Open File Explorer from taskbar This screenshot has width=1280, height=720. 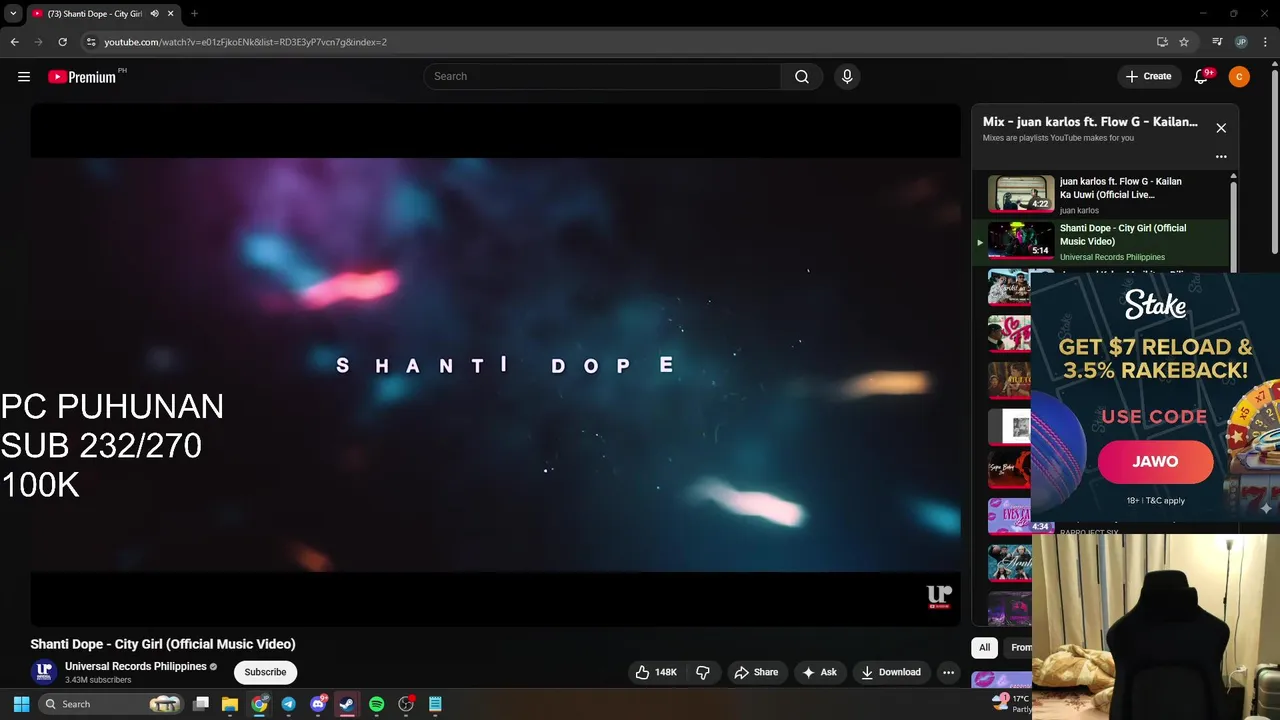pos(230,704)
